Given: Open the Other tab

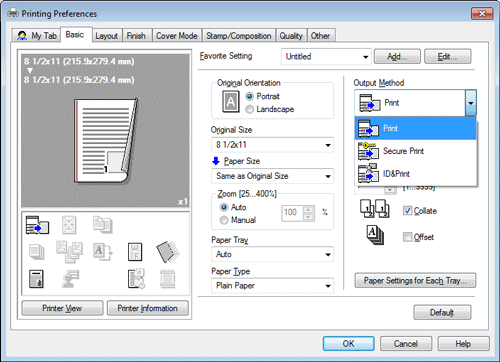Looking at the screenshot, I should tap(320, 36).
